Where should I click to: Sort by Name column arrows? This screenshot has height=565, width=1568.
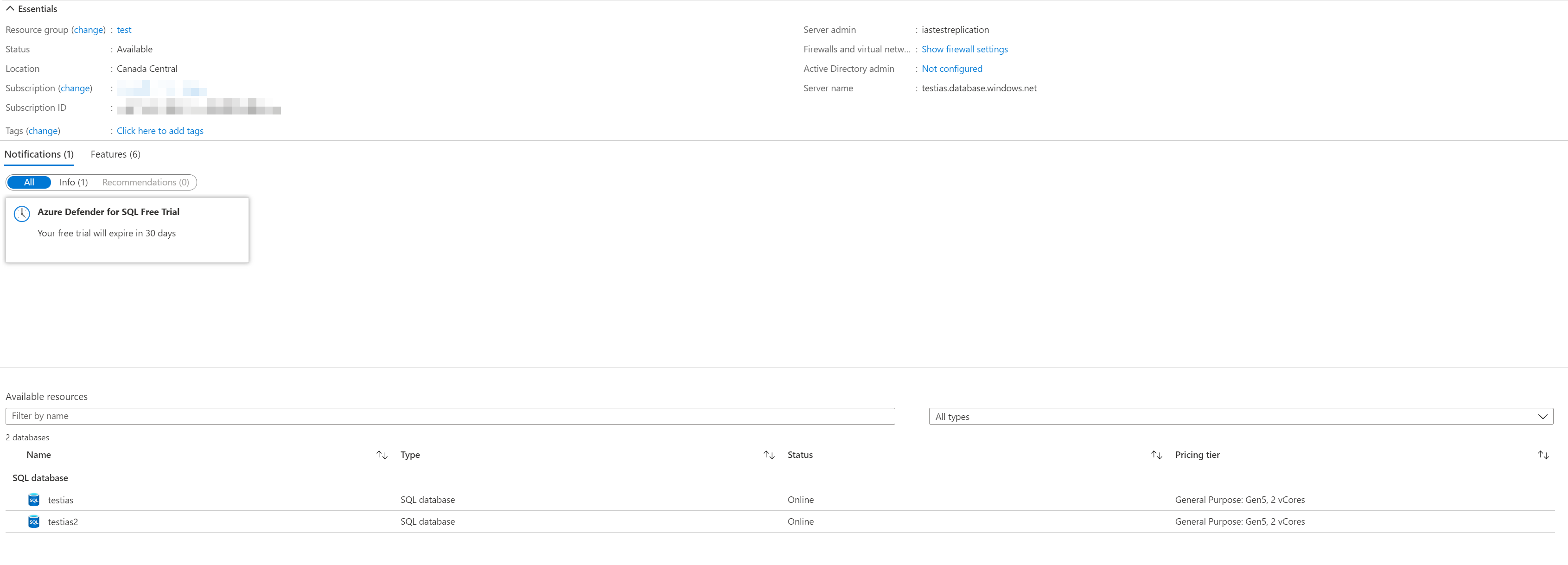pos(382,456)
